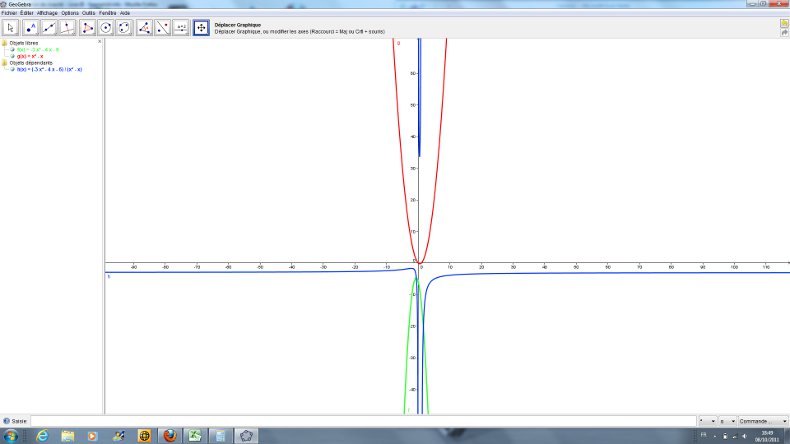Toggle visibility of function g(x)

pos(13,56)
